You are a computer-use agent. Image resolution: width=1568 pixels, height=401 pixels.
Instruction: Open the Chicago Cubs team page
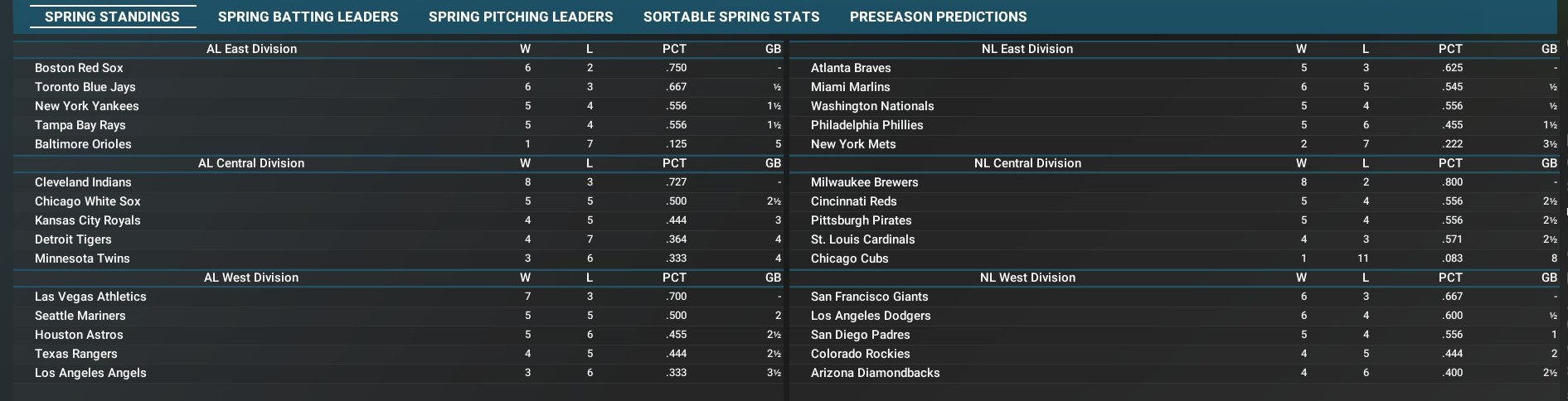point(849,258)
